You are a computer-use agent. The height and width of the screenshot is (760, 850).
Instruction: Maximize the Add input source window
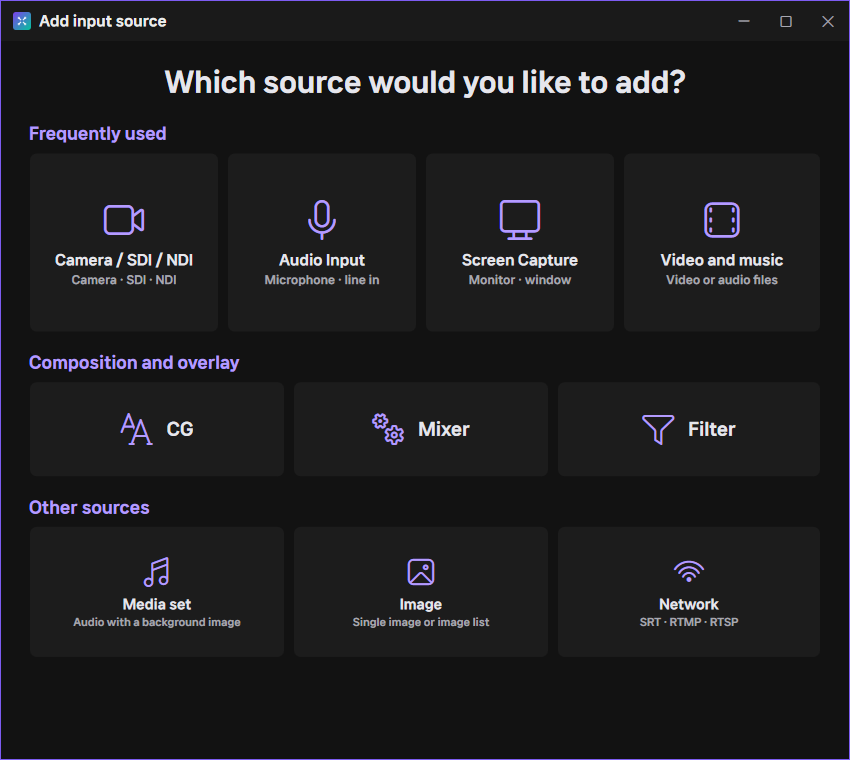tap(785, 21)
